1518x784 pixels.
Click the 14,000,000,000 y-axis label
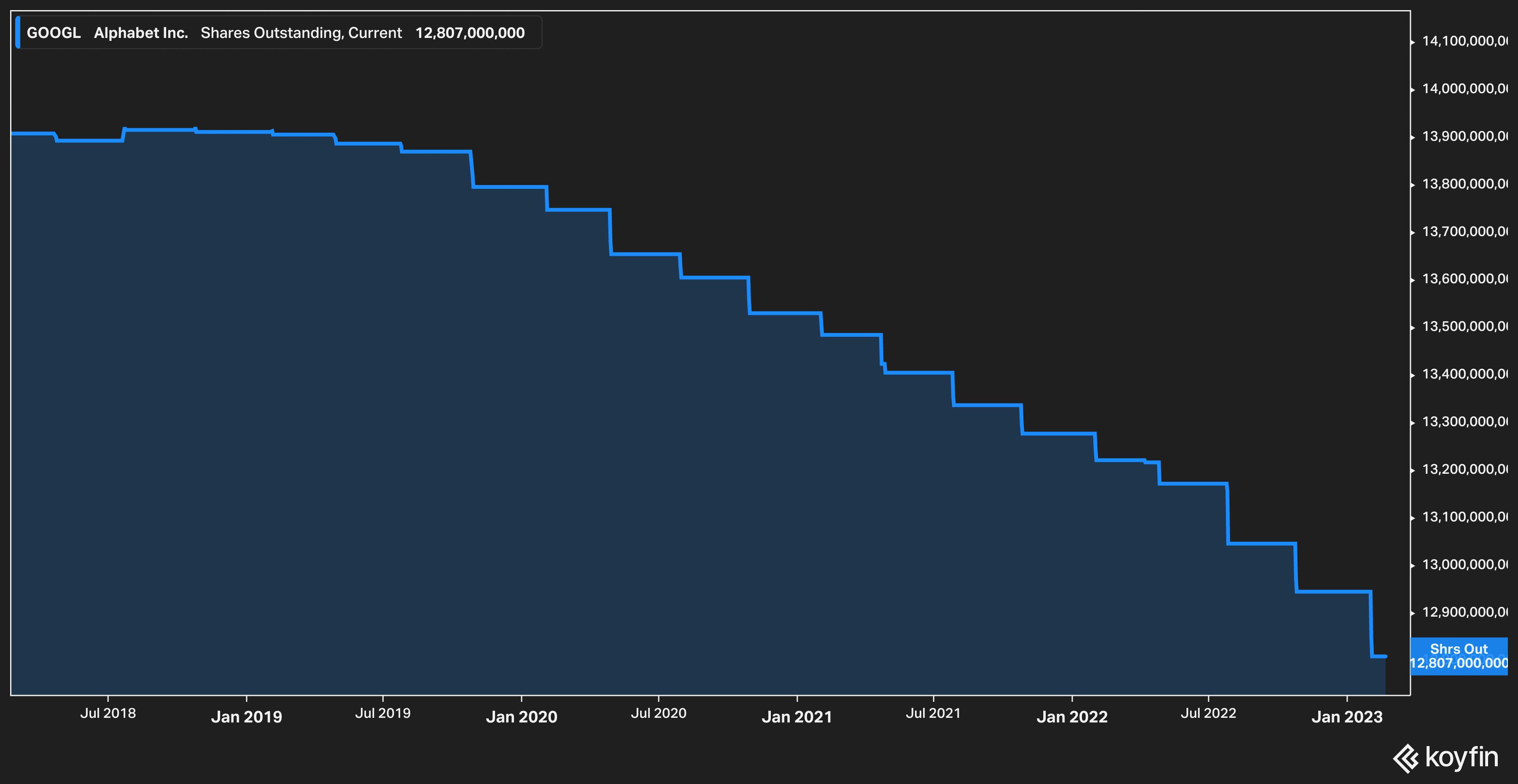point(1465,89)
